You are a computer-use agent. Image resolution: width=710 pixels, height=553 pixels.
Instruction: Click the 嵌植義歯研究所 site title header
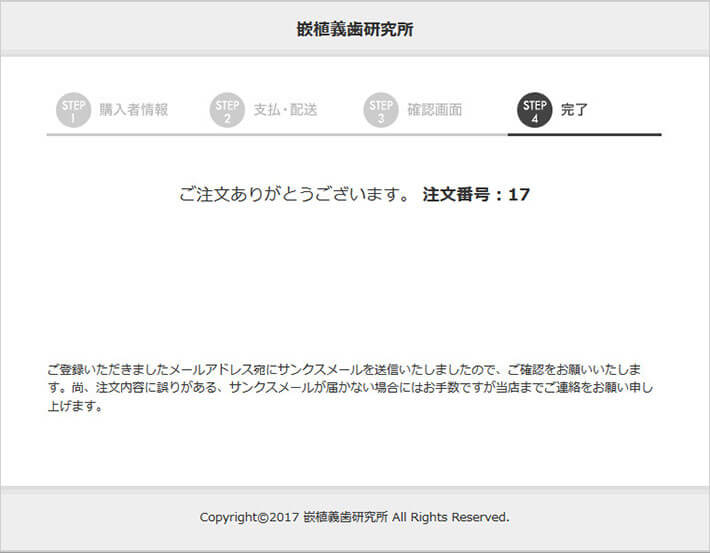click(355, 29)
